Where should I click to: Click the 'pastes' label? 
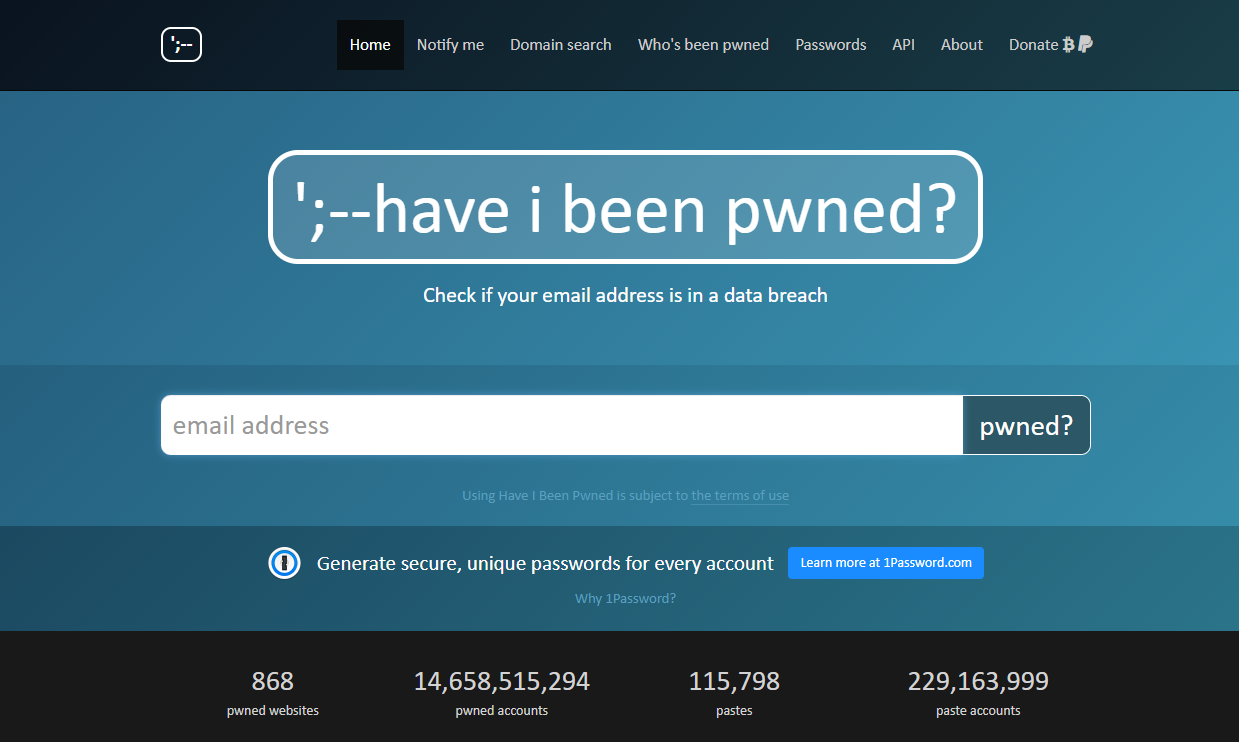[734, 711]
